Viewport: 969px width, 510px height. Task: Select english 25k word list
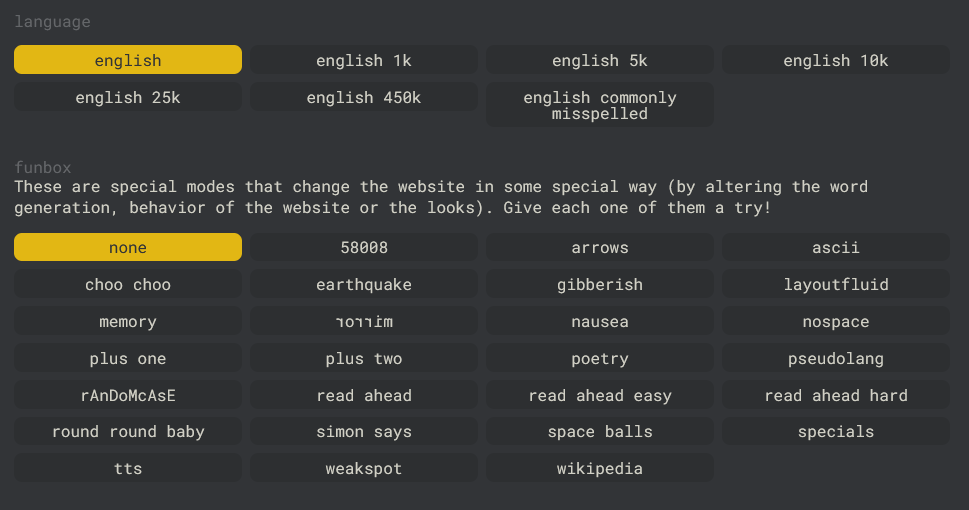[128, 97]
